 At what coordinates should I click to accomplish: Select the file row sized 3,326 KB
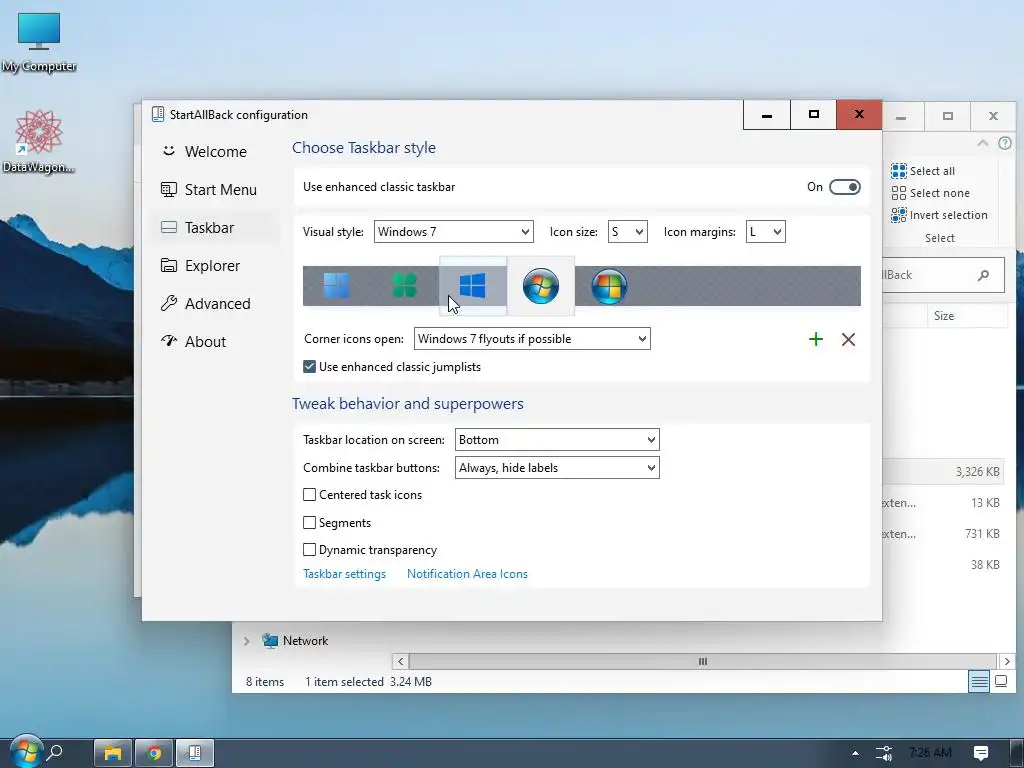[944, 472]
